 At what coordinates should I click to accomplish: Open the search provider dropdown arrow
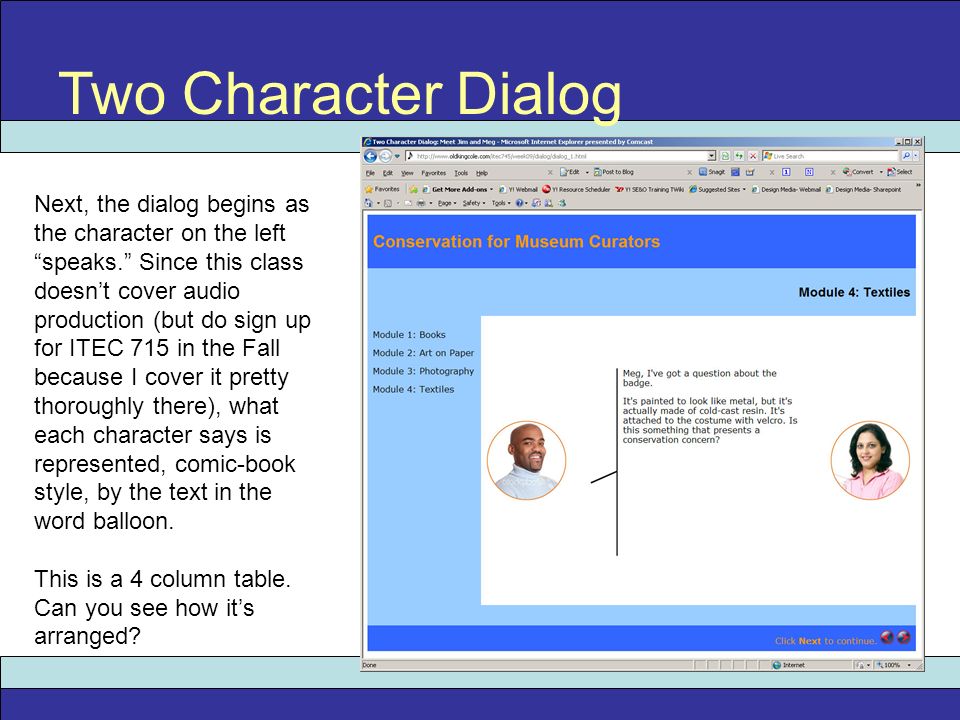(916, 156)
